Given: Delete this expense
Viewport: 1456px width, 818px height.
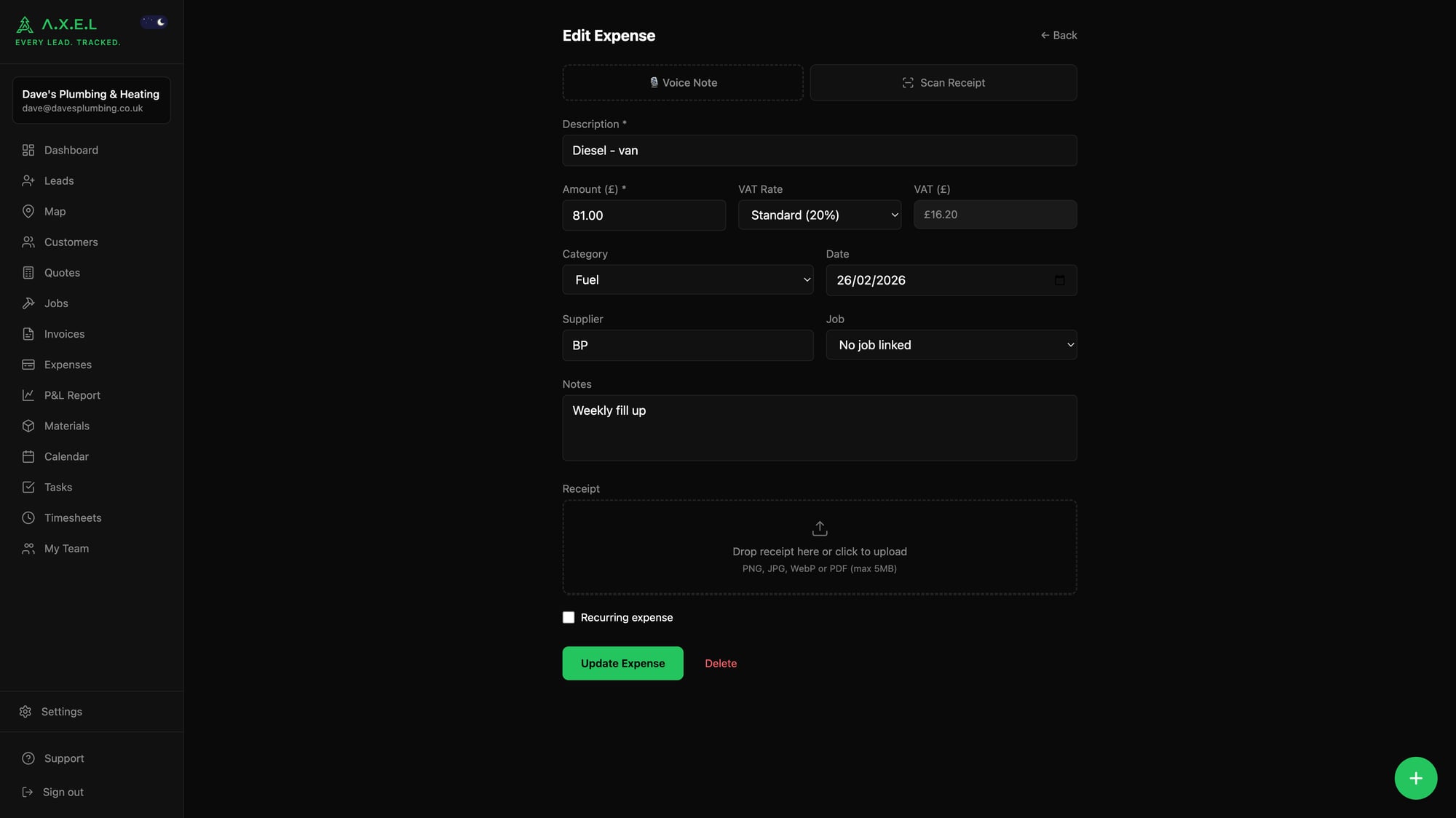Looking at the screenshot, I should click(721, 663).
